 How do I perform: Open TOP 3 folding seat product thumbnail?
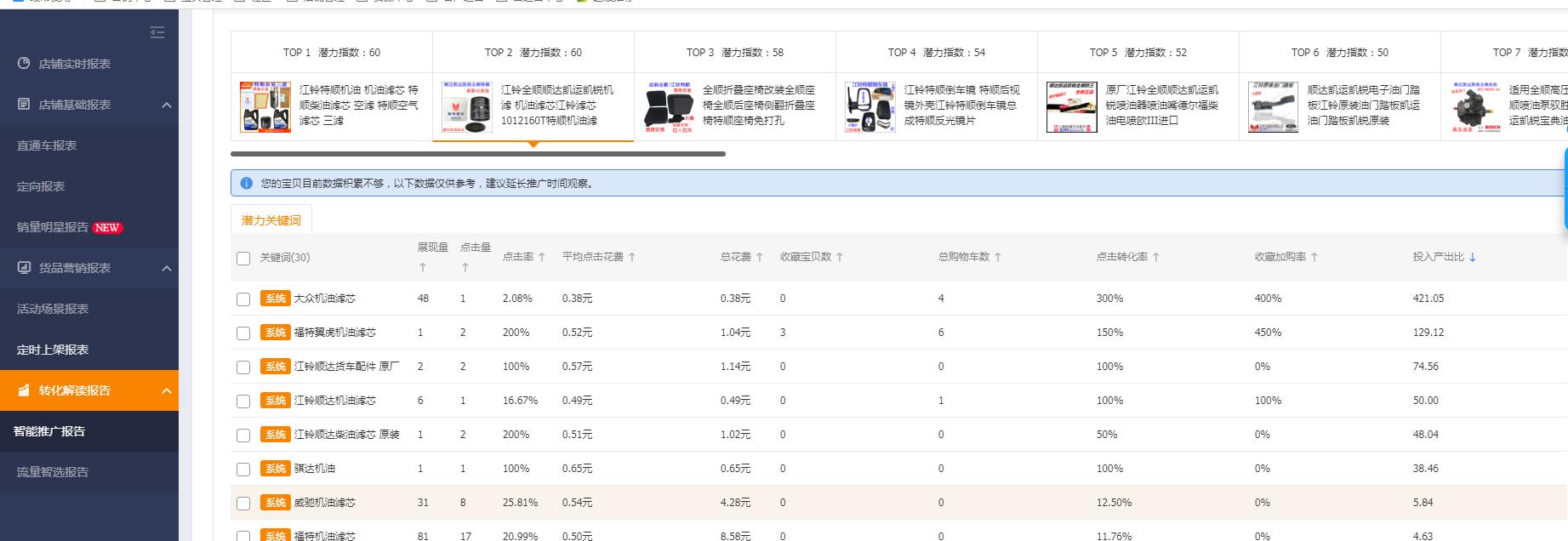point(669,107)
